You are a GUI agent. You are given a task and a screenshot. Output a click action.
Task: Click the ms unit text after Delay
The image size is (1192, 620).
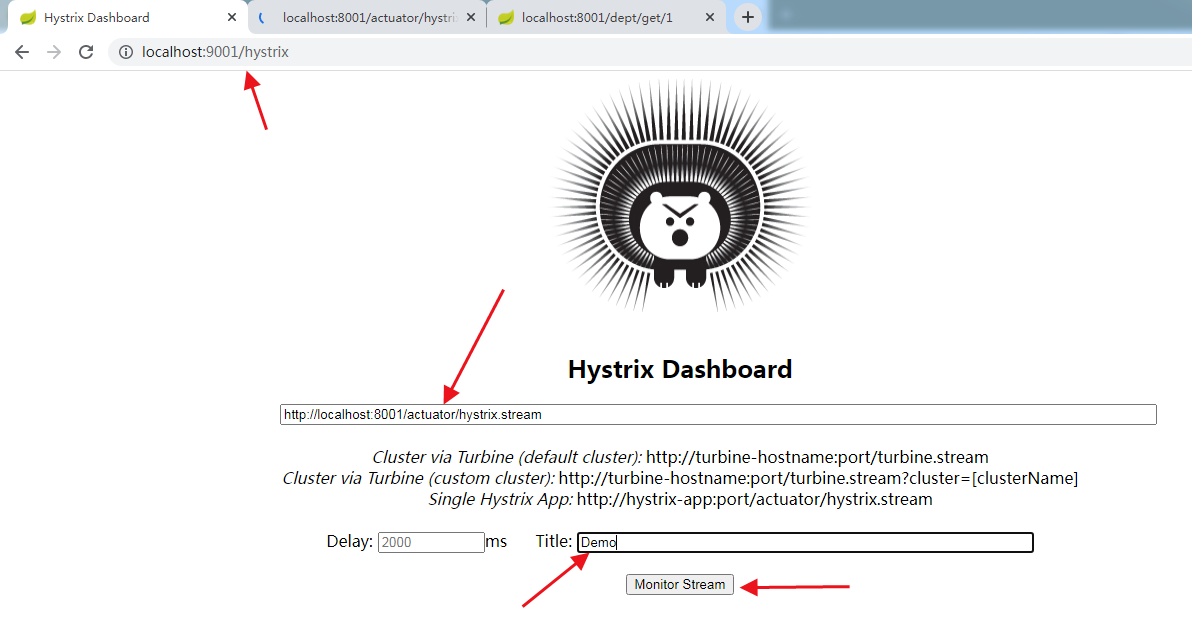(x=496, y=542)
